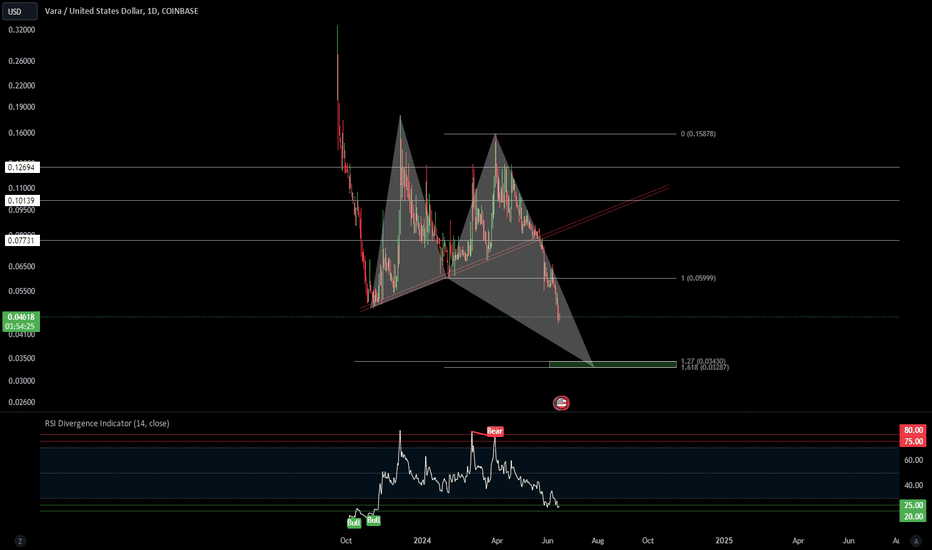This screenshot has width=932, height=550.
Task: Click the 0.26000 price axis value
Action: click(21, 61)
